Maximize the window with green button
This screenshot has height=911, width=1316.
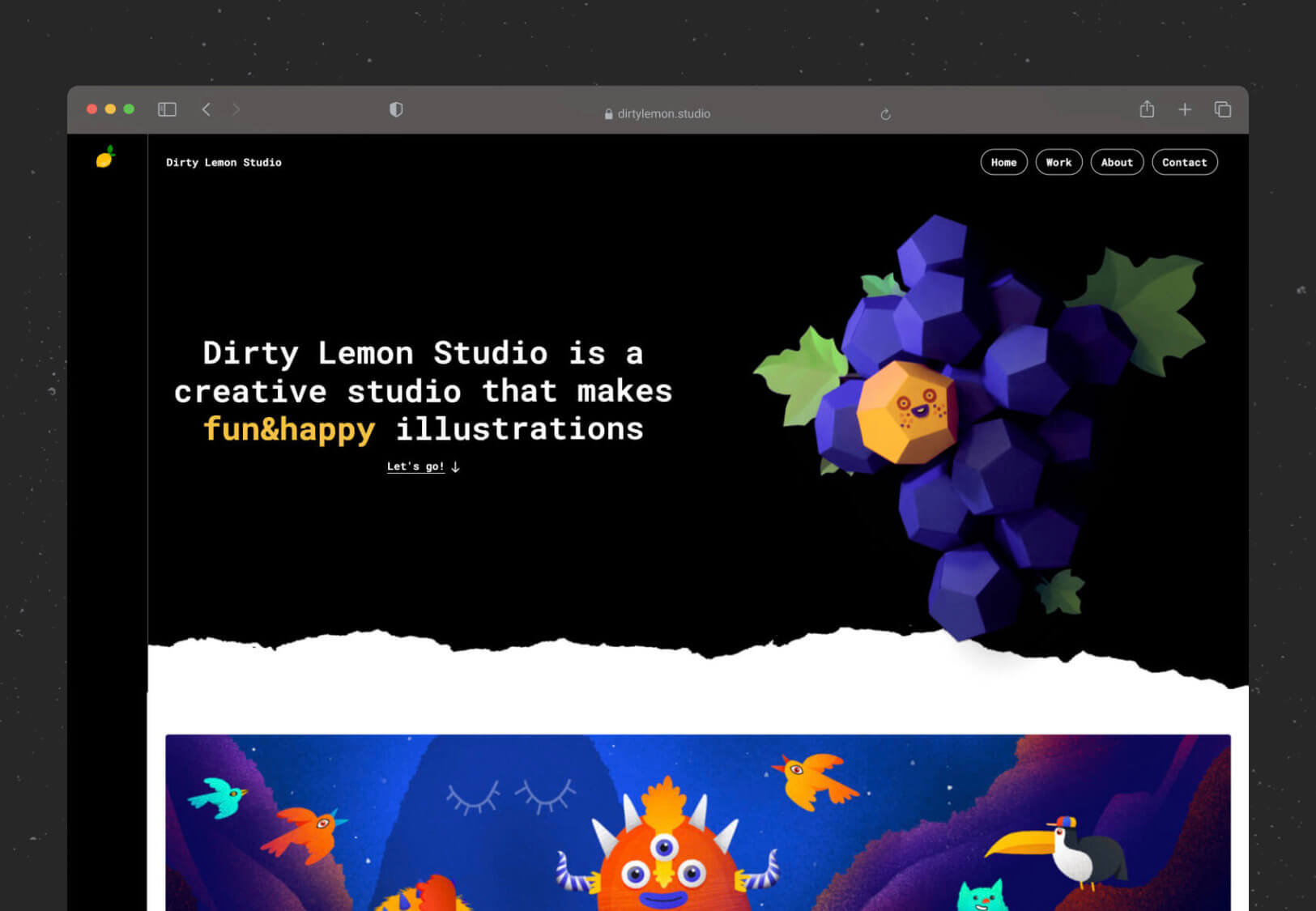(129, 109)
